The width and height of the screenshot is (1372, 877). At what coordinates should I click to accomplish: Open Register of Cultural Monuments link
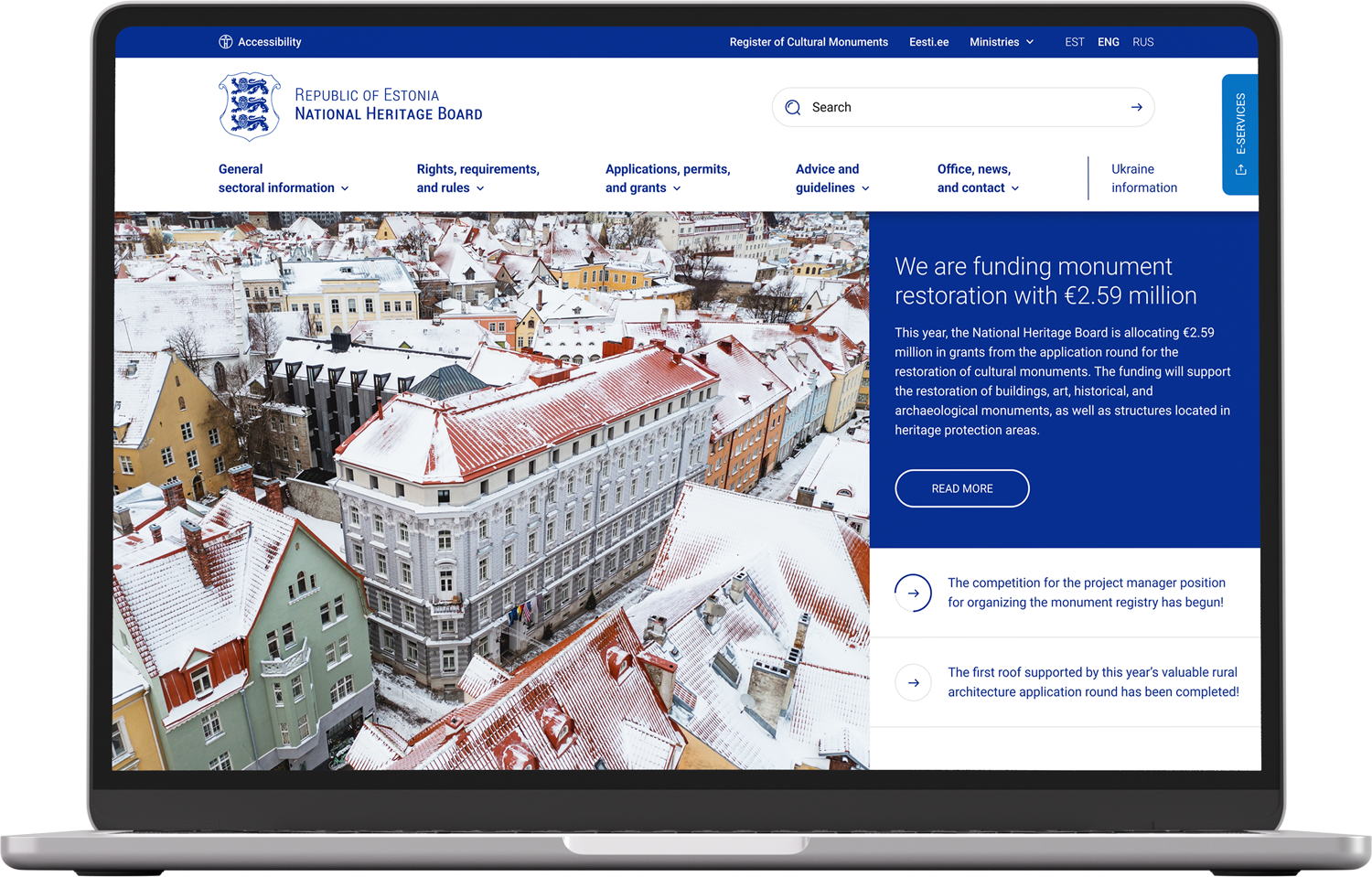click(809, 42)
